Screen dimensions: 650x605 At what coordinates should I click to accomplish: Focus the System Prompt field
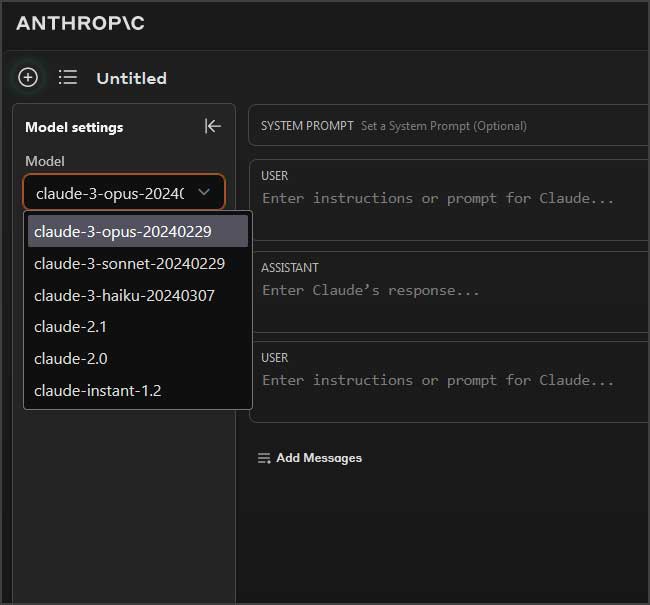449,126
